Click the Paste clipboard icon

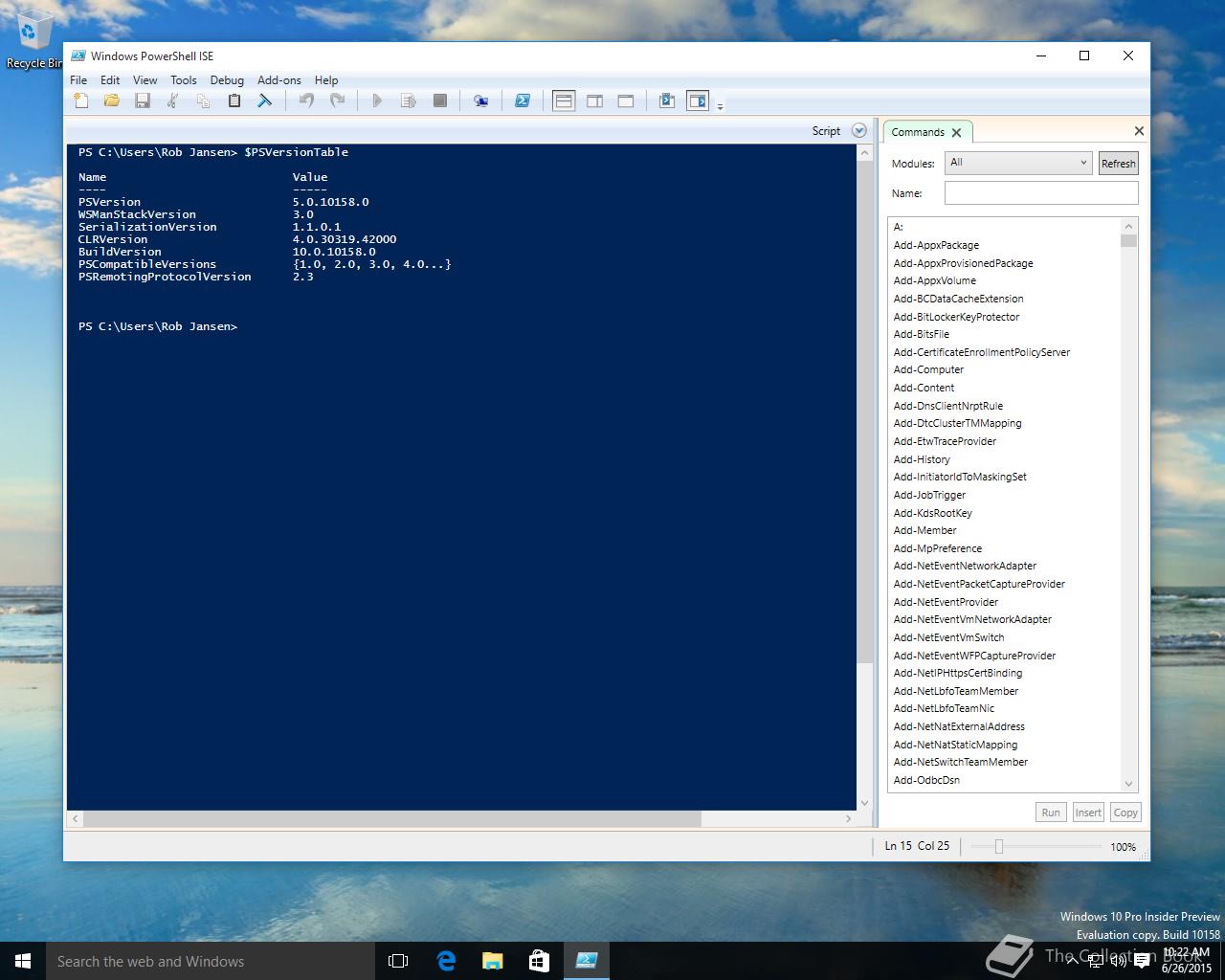tap(234, 100)
